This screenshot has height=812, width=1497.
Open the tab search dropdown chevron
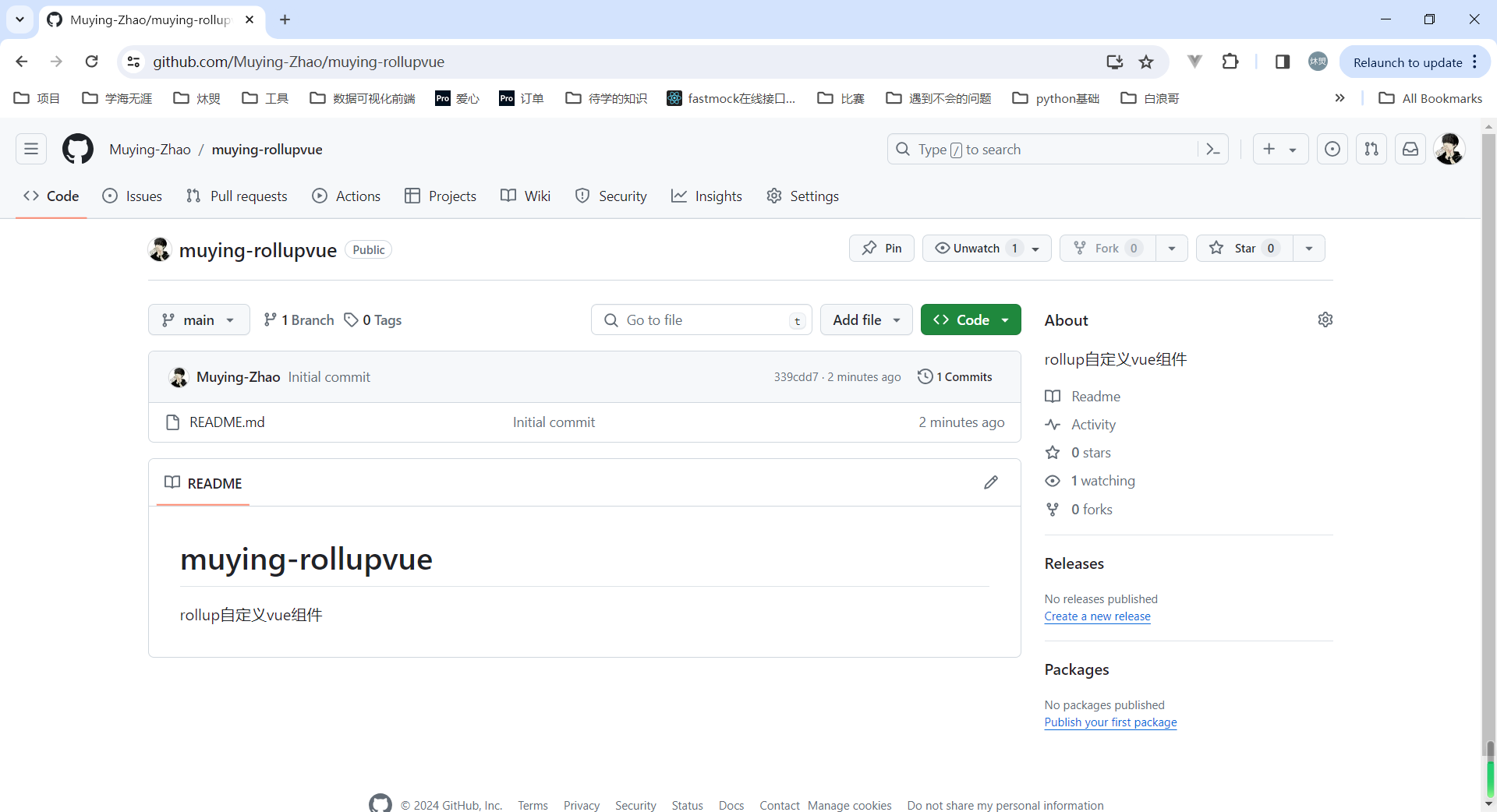coord(20,19)
